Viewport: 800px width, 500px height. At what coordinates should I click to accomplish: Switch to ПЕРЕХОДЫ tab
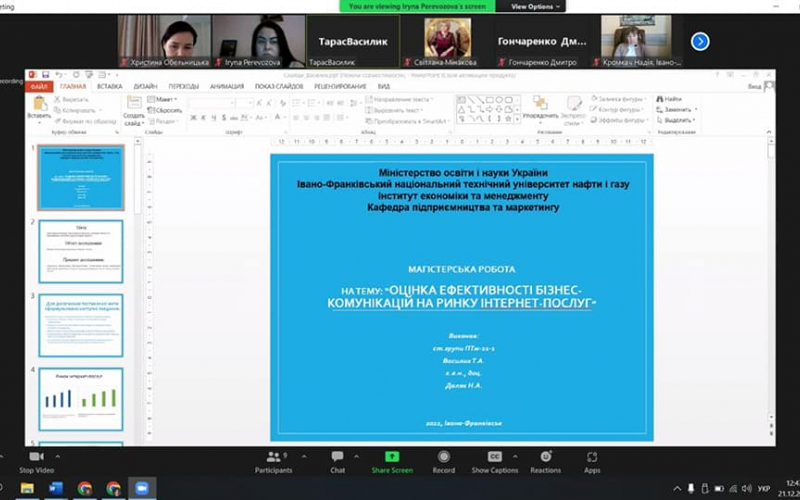(x=184, y=87)
